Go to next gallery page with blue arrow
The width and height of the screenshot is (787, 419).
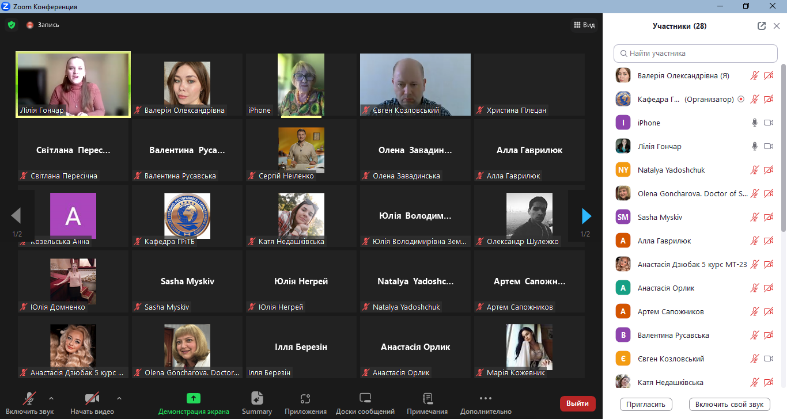pyautogui.click(x=586, y=216)
